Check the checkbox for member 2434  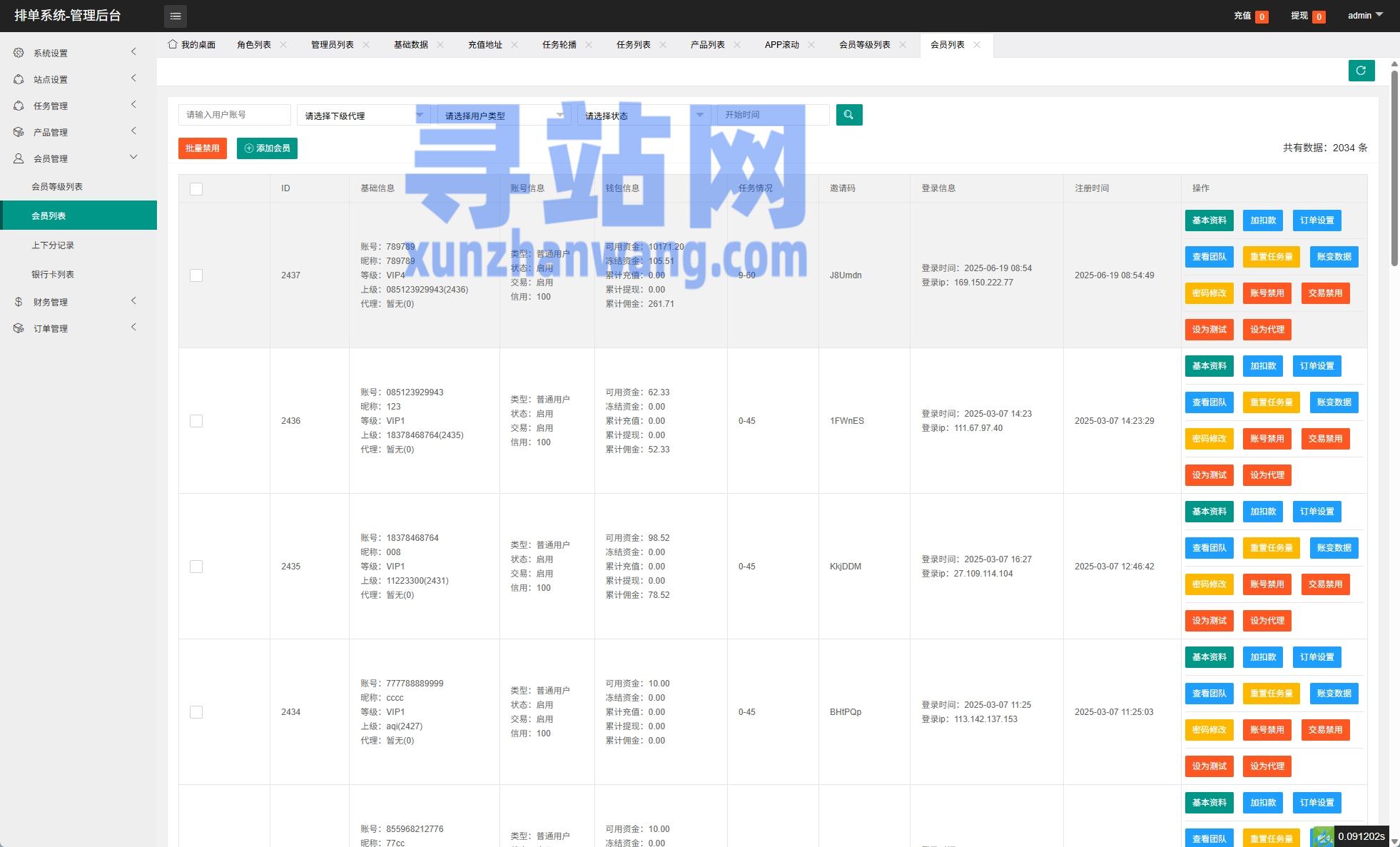coord(196,712)
